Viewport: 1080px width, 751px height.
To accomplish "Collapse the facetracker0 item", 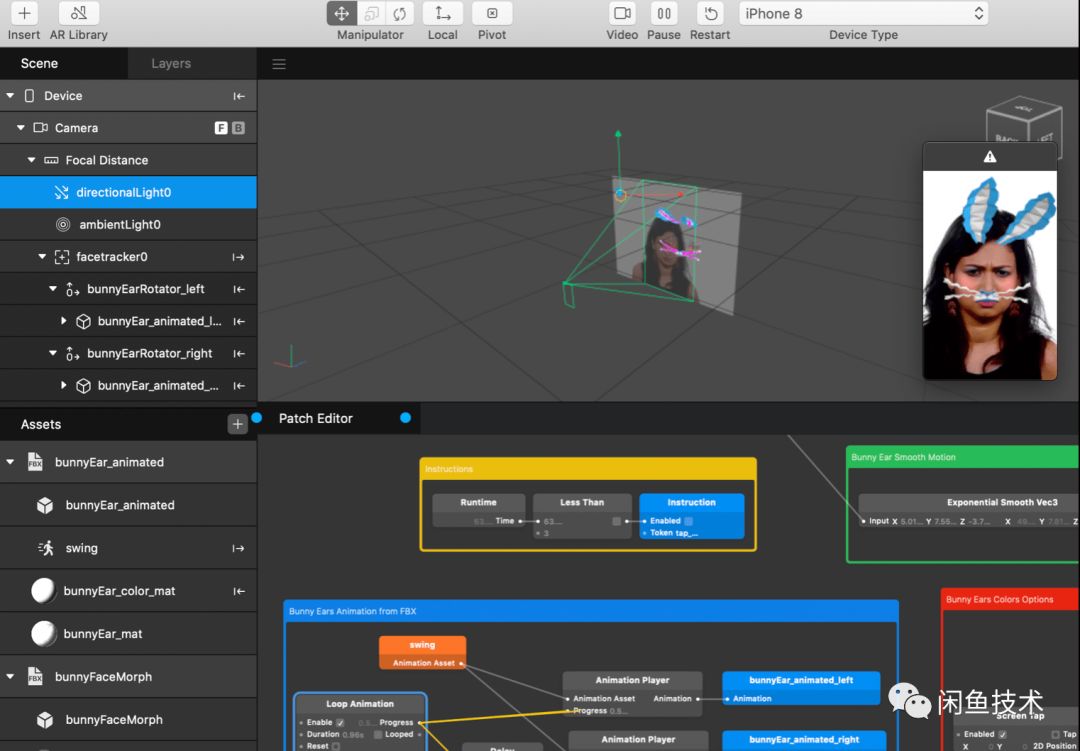I will 42,256.
